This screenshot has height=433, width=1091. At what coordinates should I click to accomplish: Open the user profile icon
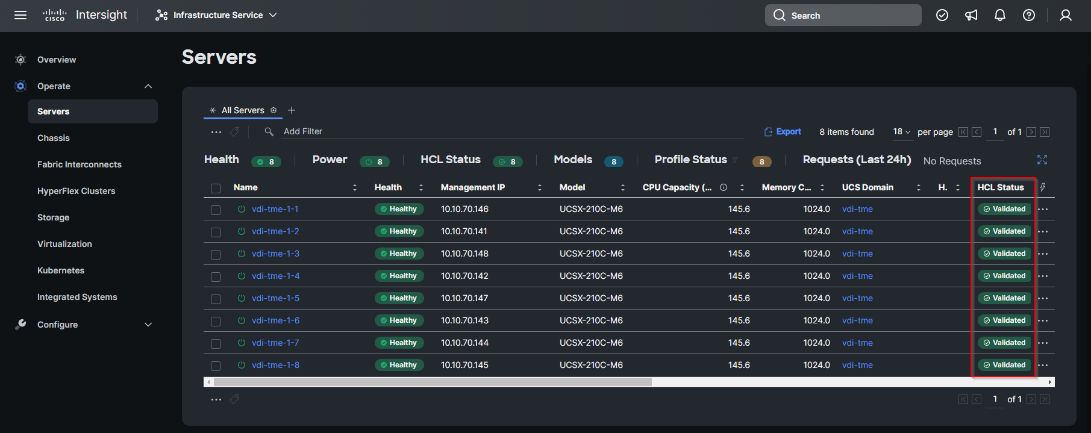(1065, 15)
